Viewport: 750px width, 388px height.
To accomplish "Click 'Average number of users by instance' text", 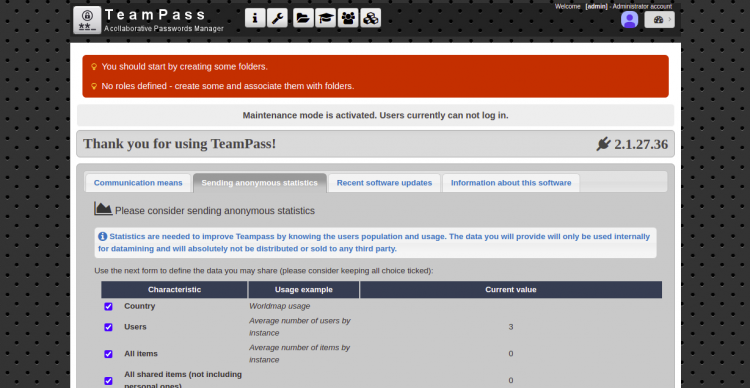I will pos(300,327).
